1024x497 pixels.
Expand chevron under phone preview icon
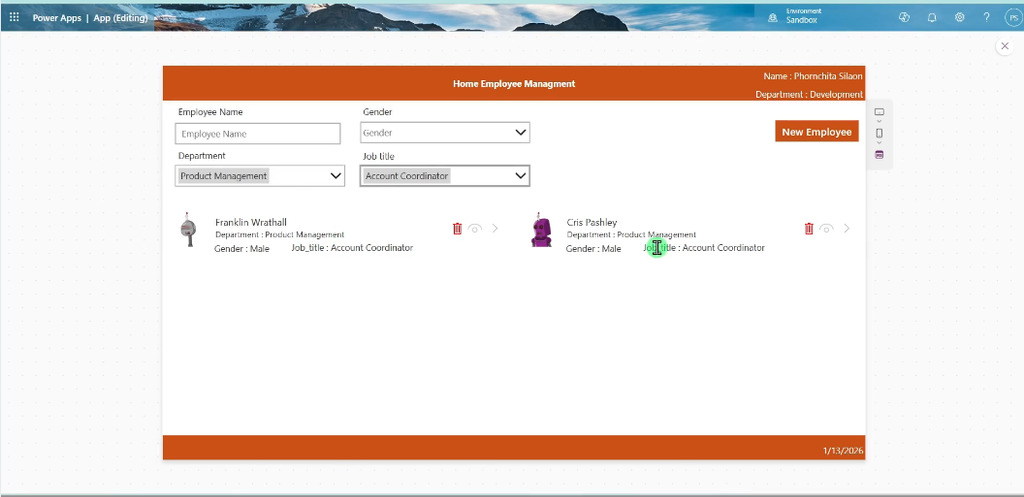[879, 143]
